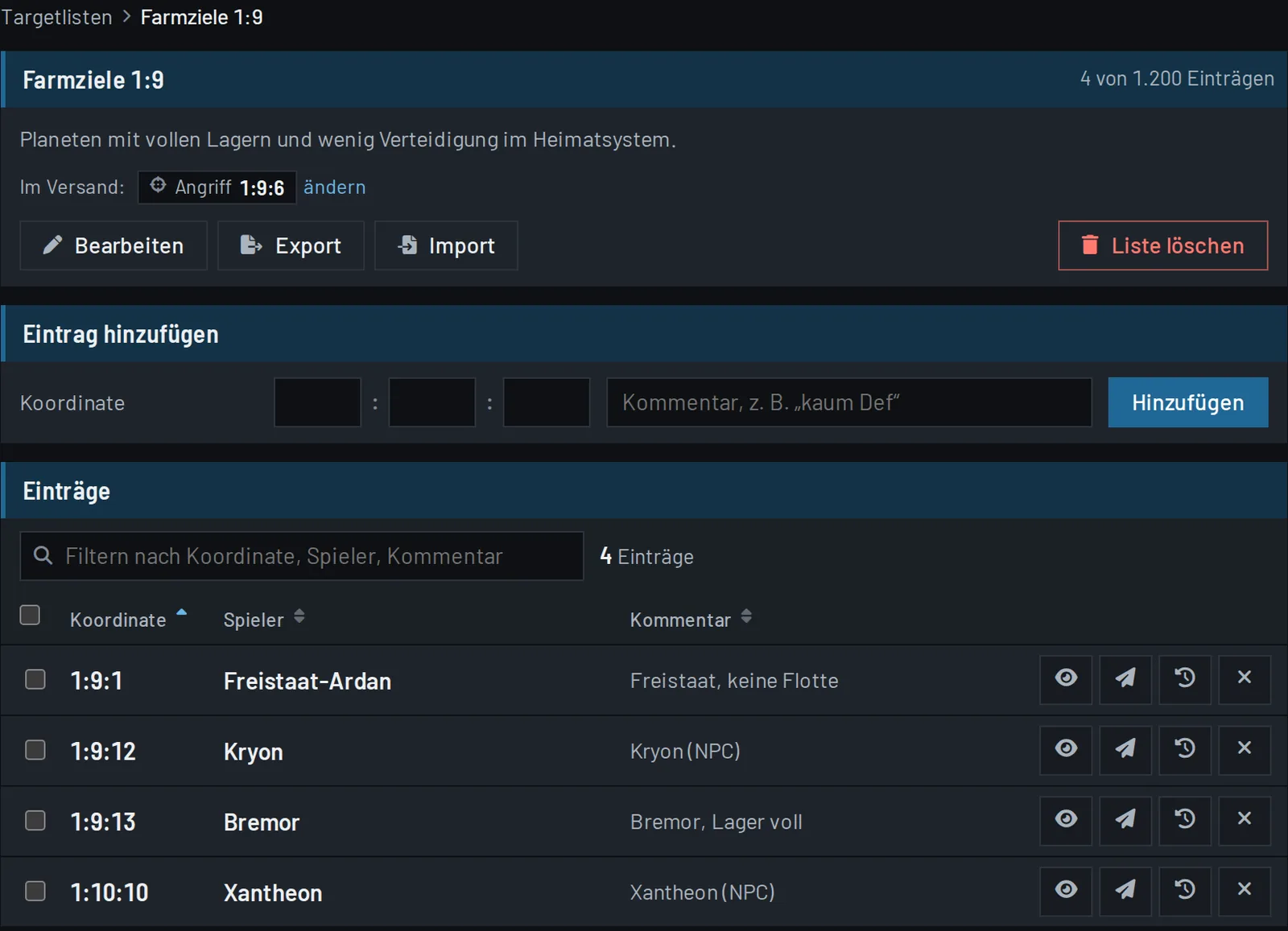The height and width of the screenshot is (931, 1288).
Task: Focus the third Koordinate input field
Action: tap(547, 402)
